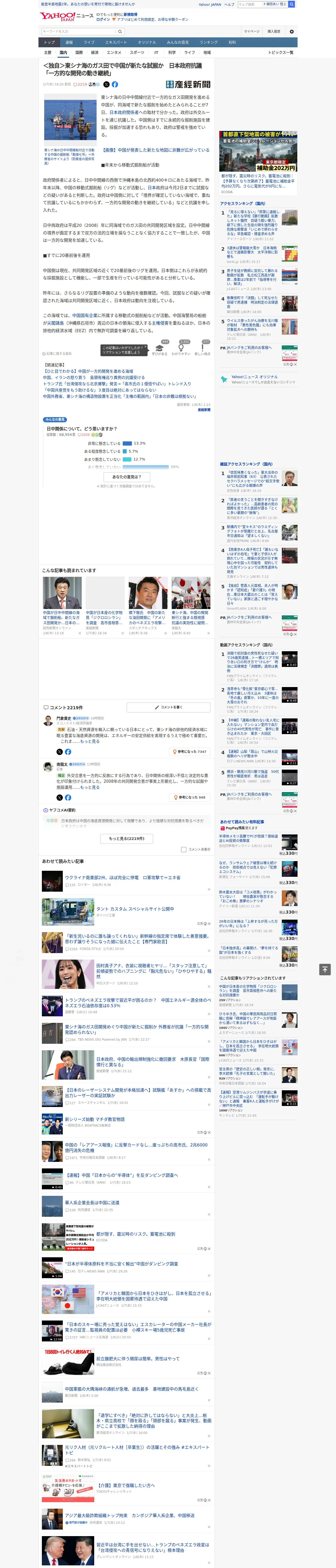Share the article on Facebook from the headline area

click(115, 85)
